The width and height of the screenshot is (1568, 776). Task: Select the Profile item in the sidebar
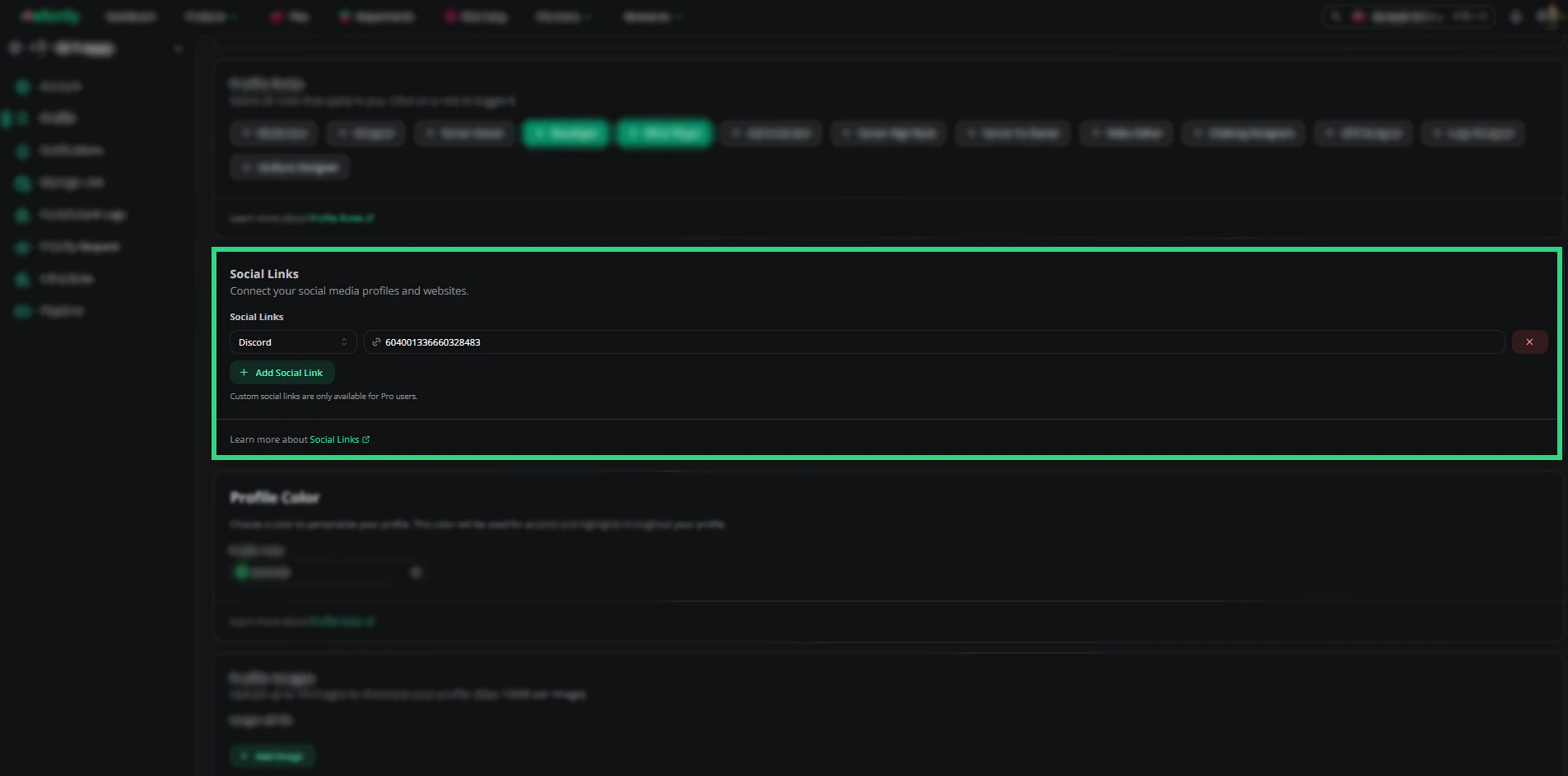(x=48, y=118)
